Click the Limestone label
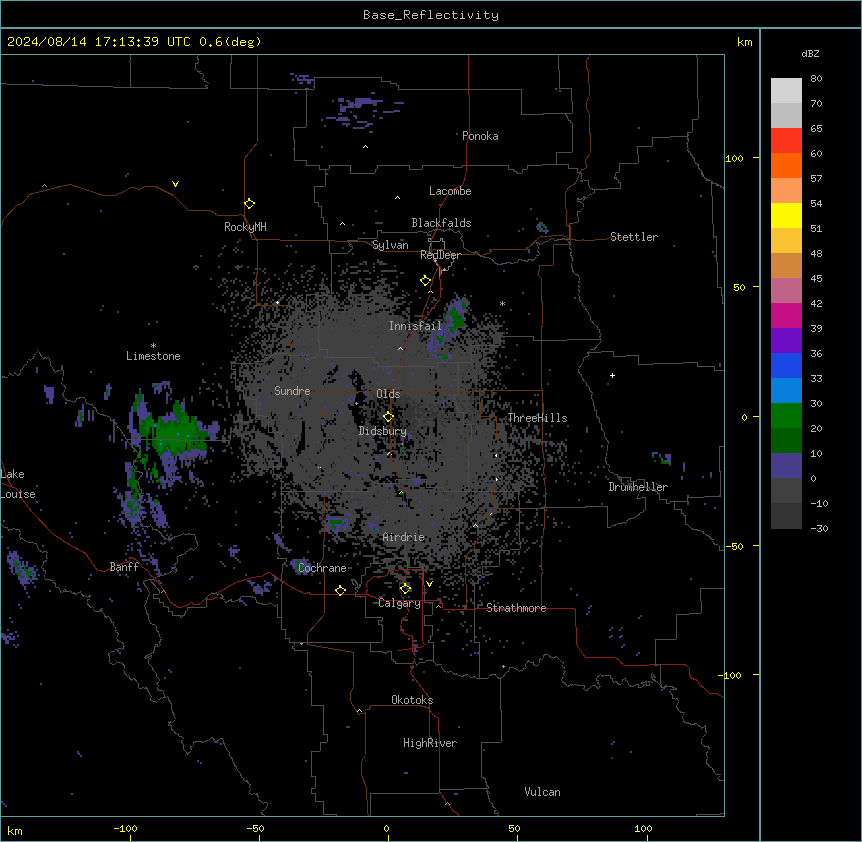Image resolution: width=862 pixels, height=842 pixels. tap(153, 356)
